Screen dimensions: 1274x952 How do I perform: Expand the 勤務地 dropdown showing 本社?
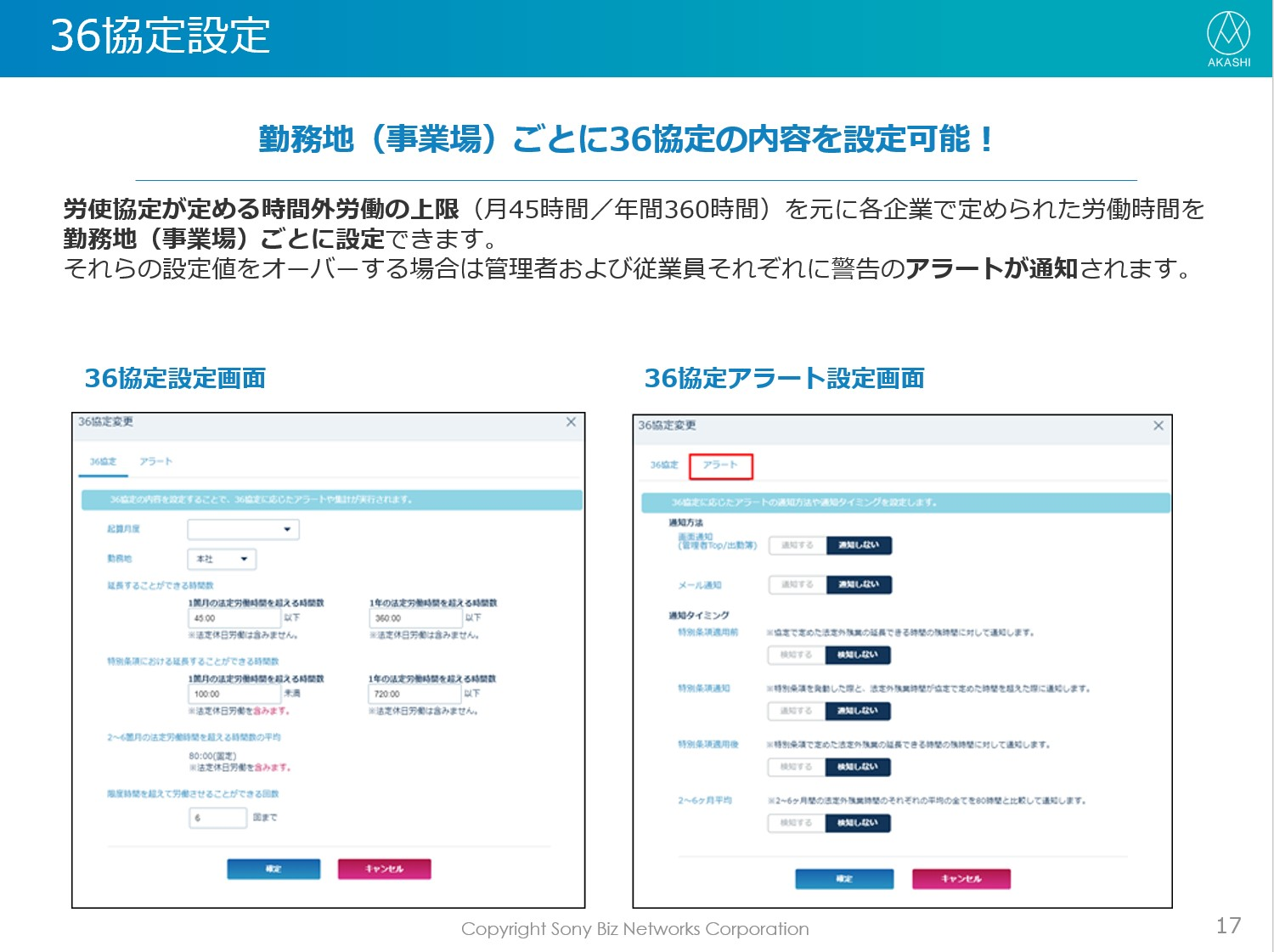(x=222, y=559)
